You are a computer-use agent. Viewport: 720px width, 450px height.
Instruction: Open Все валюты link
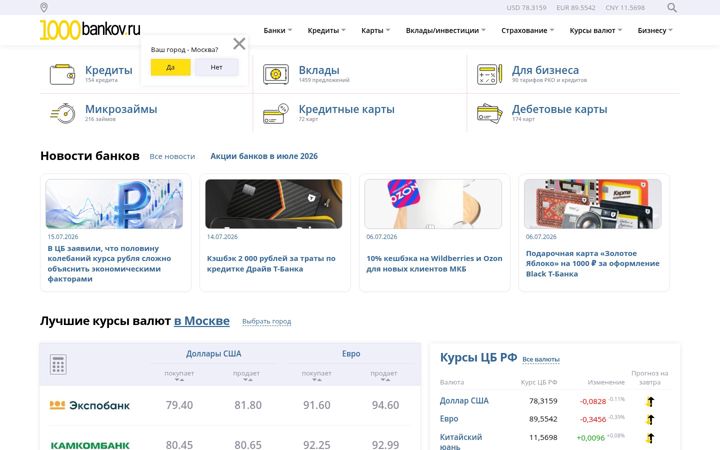[541, 359]
